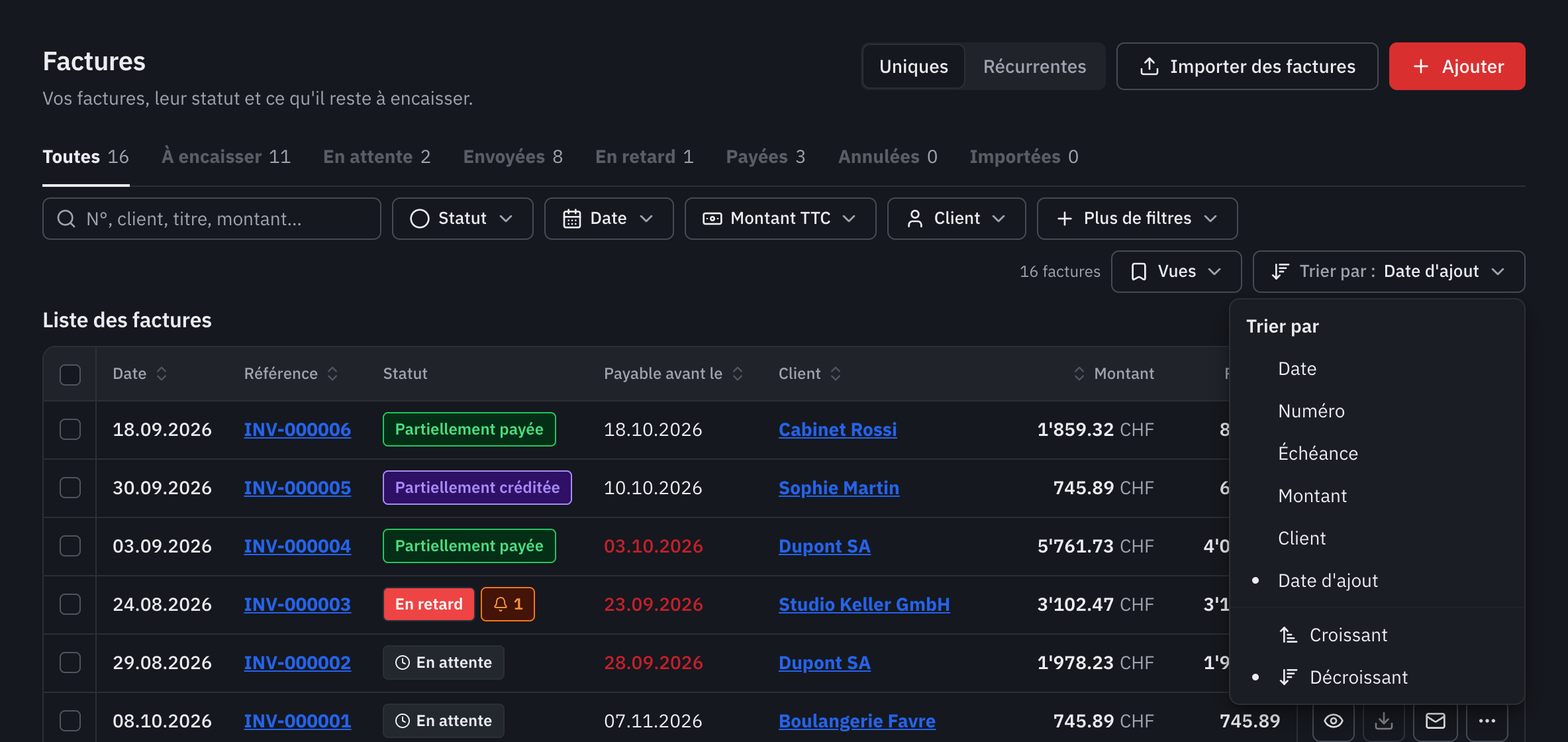Open the Montant TTC filter dropdown

tap(780, 219)
